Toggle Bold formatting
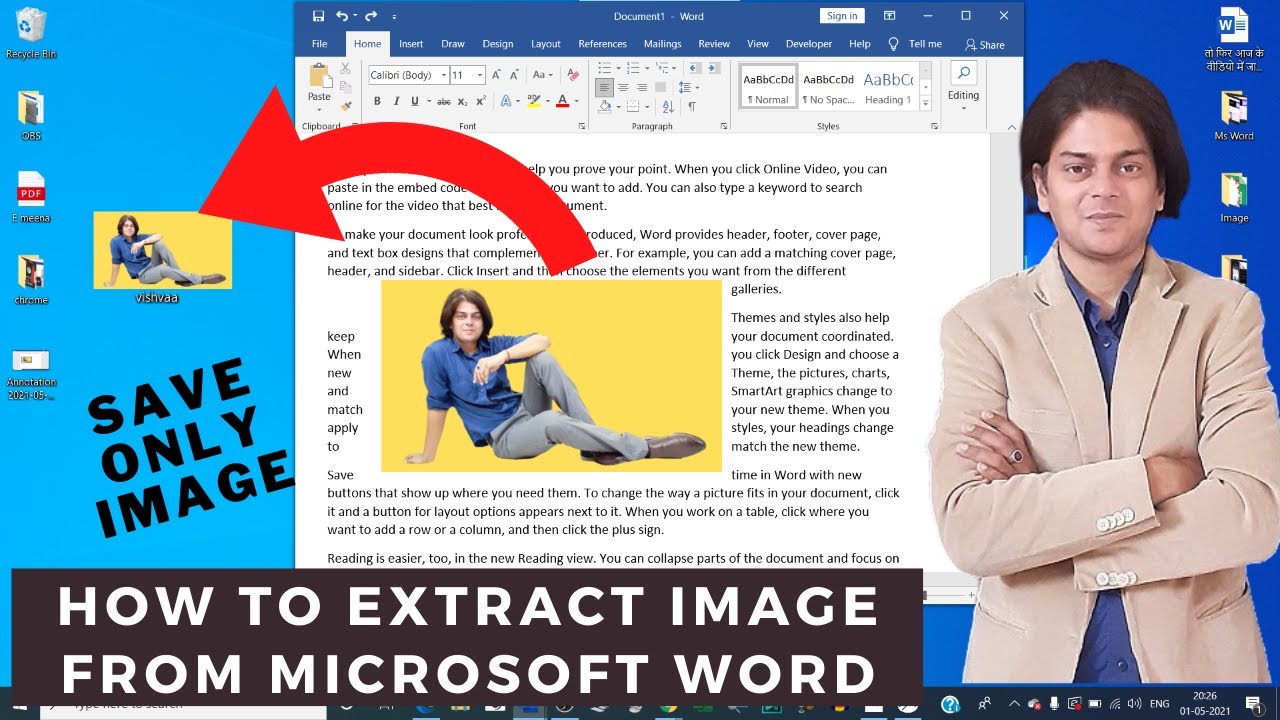The image size is (1280, 720). point(377,101)
